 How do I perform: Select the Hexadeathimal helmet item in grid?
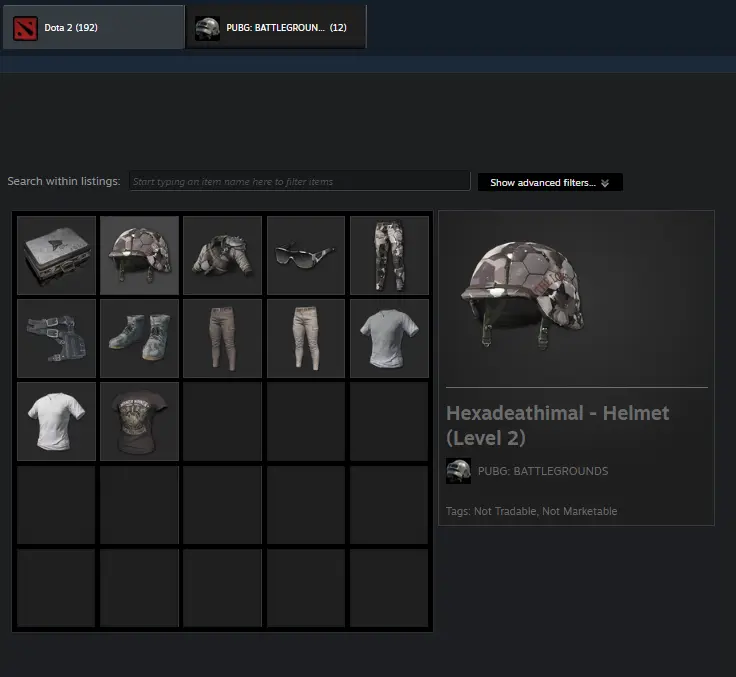(139, 255)
